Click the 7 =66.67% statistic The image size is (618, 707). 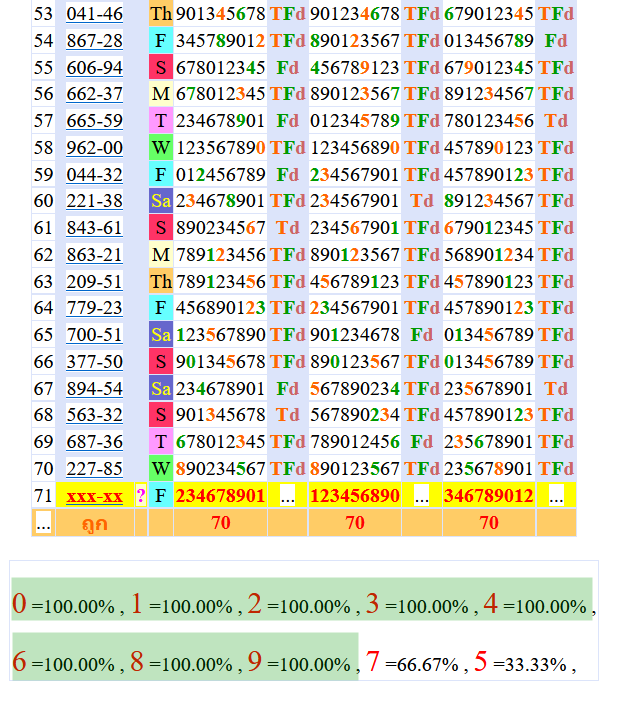click(x=411, y=663)
